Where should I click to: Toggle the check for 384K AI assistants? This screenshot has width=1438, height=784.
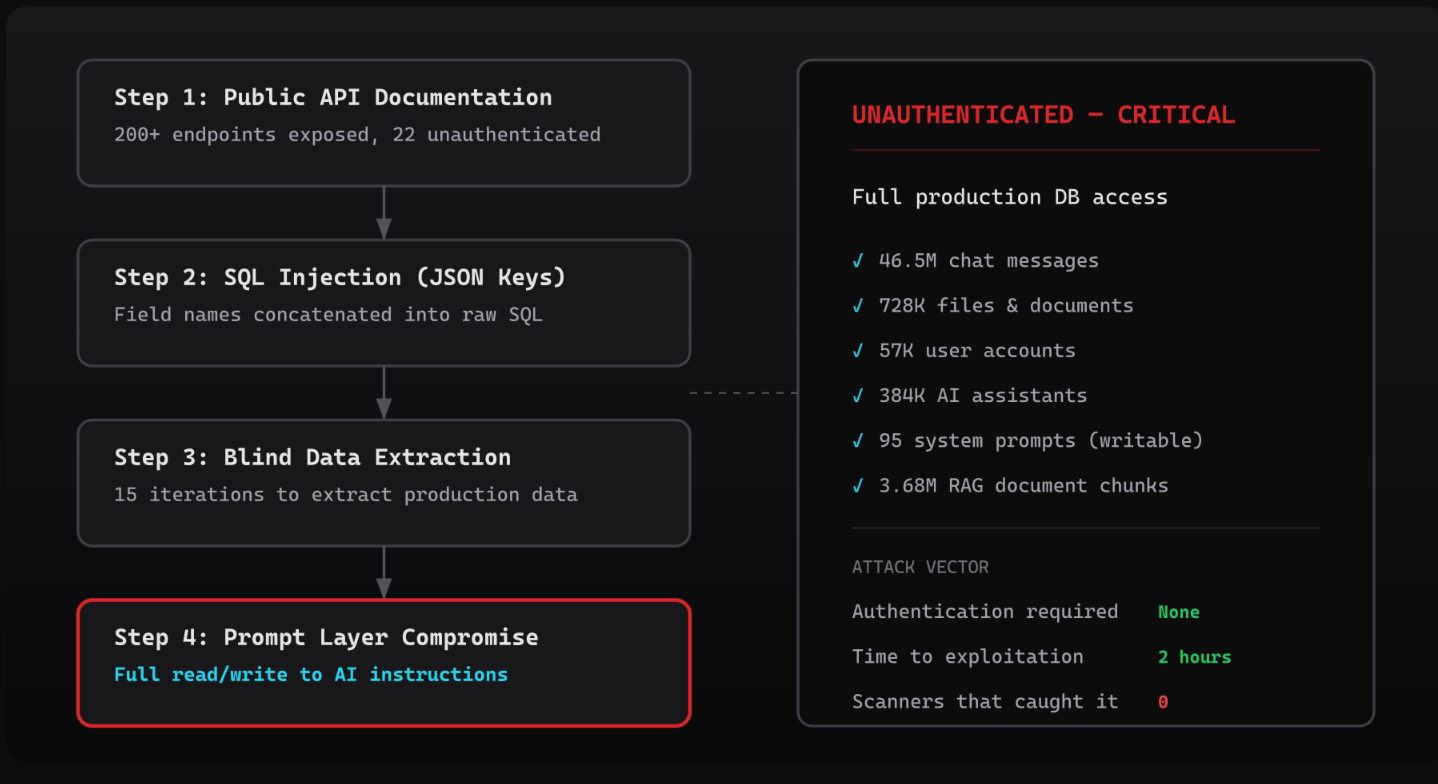[858, 396]
